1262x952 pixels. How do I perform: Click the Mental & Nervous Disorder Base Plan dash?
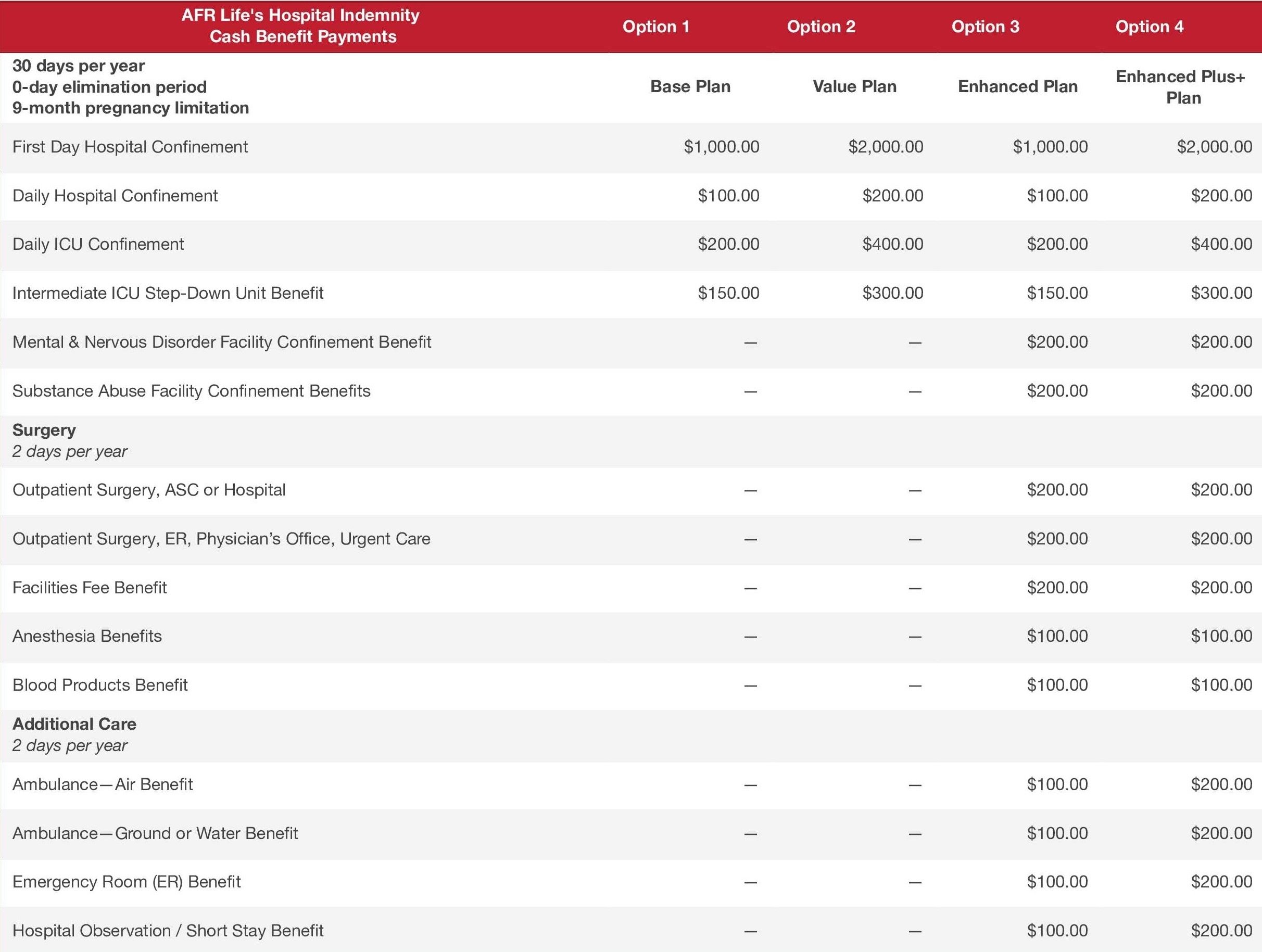751,343
